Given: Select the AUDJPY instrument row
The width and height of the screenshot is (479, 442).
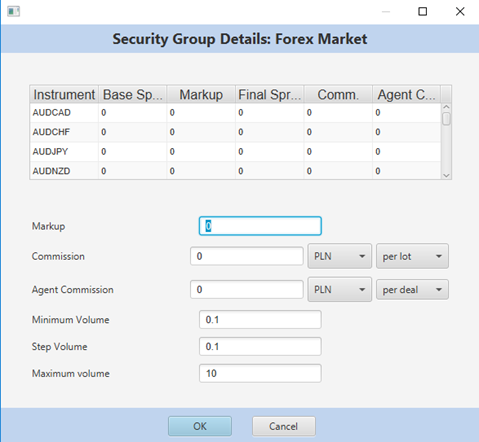Looking at the screenshot, I should pyautogui.click(x=235, y=152).
